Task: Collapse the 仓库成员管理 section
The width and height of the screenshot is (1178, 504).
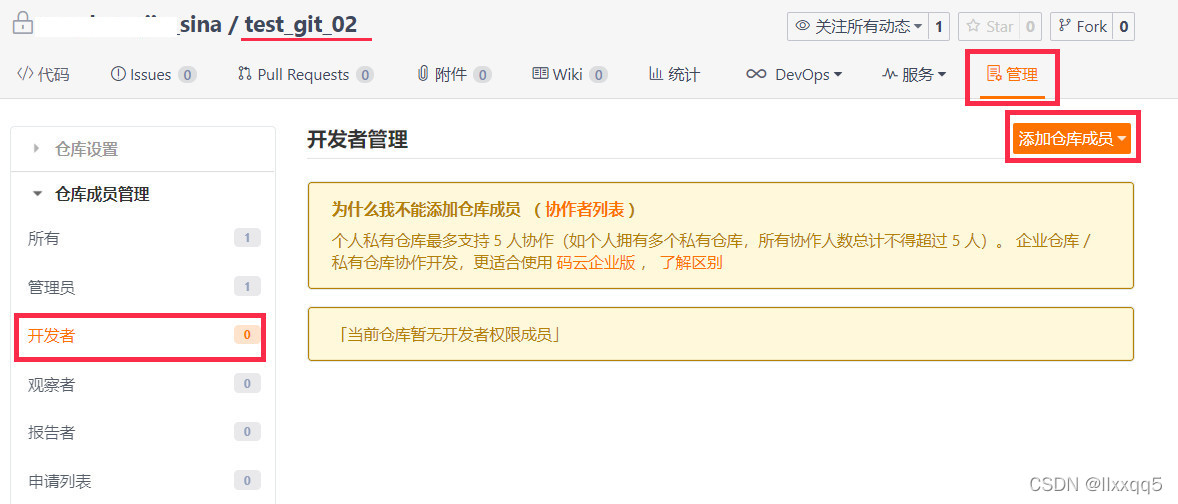Action: pyautogui.click(x=143, y=195)
